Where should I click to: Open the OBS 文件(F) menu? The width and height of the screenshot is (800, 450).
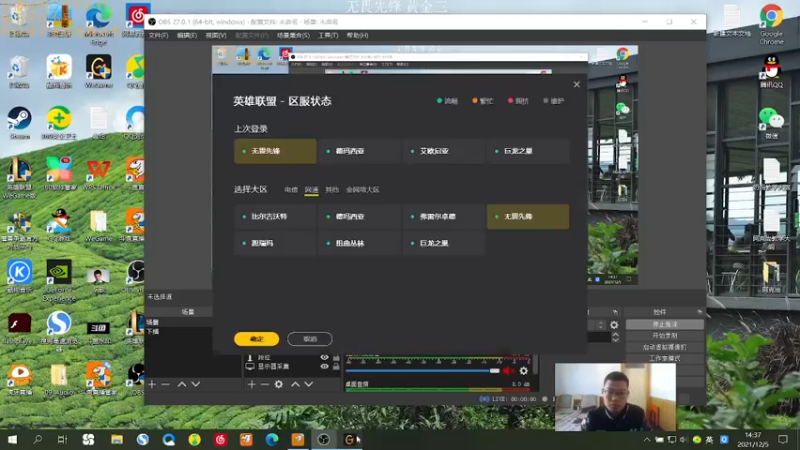tap(158, 35)
